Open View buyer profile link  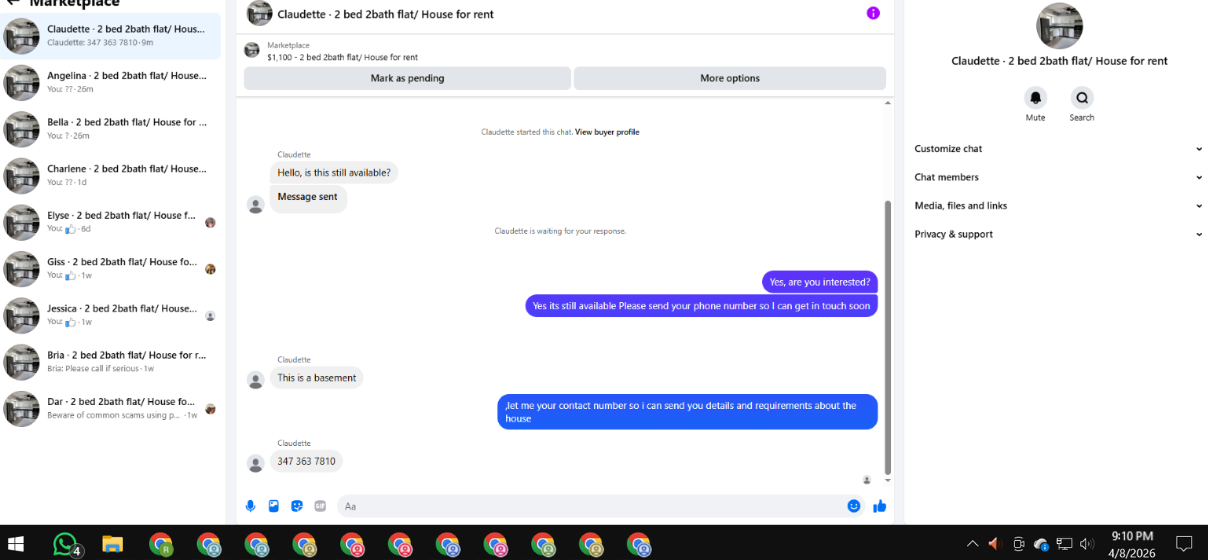pos(607,132)
